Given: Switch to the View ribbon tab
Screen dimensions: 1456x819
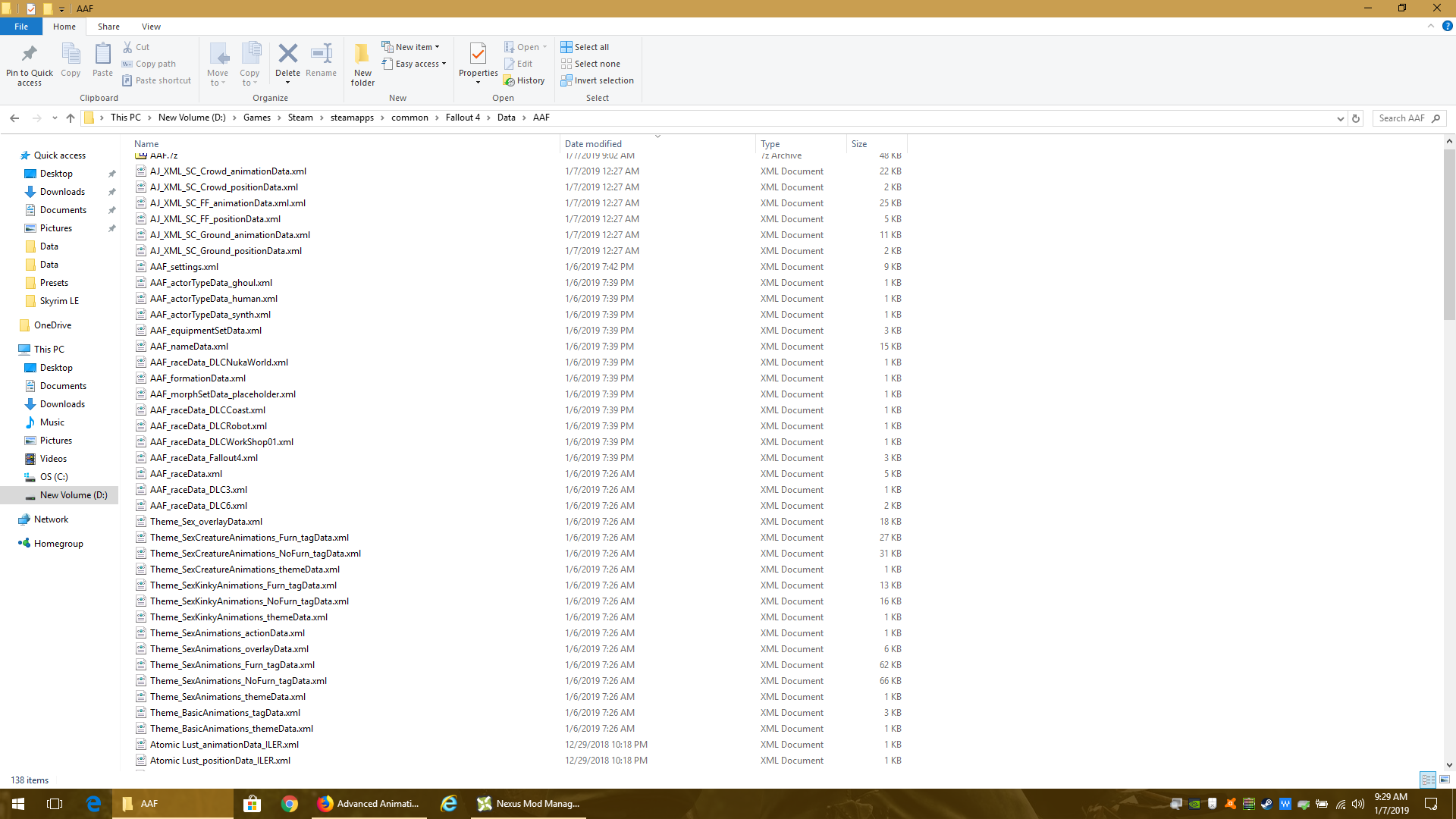Looking at the screenshot, I should point(151,27).
